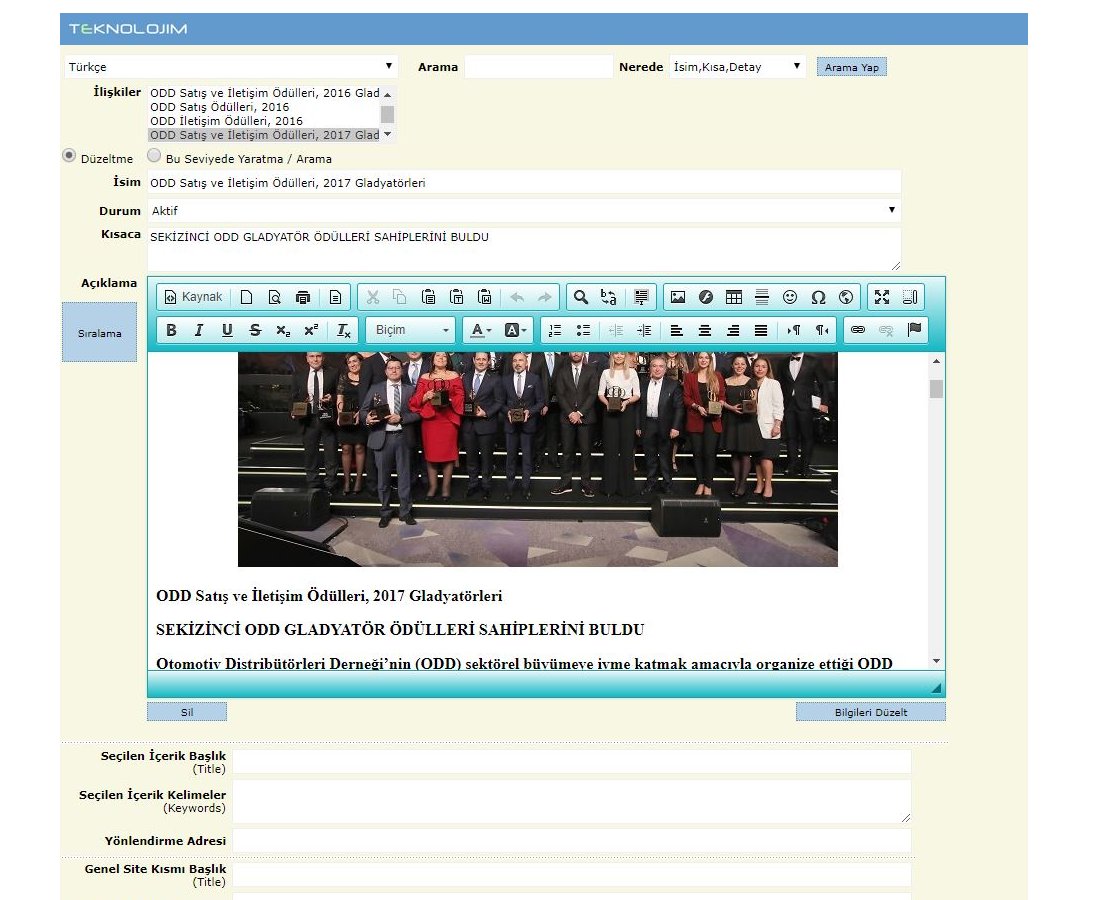This screenshot has width=1100, height=900.
Task: Insert a link icon
Action: pyautogui.click(x=858, y=330)
